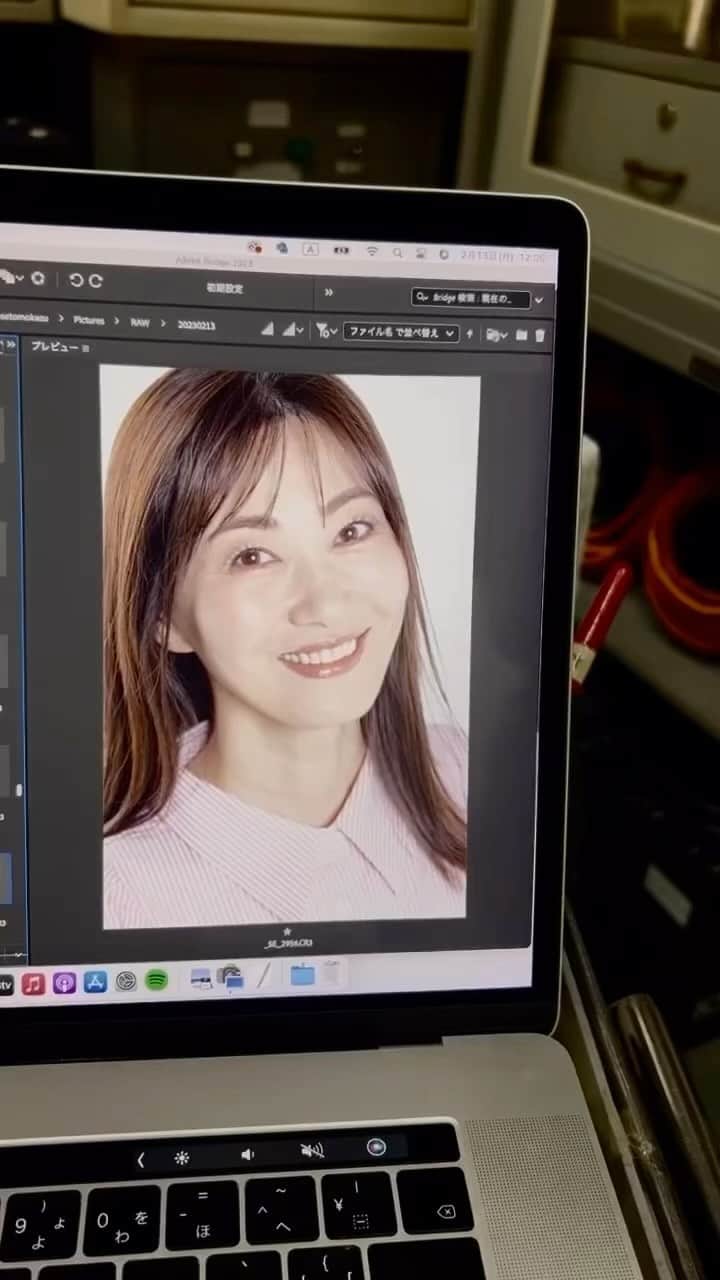Open Spotlight search in menu bar
Viewport: 720px width, 1280px height.
pos(398,252)
